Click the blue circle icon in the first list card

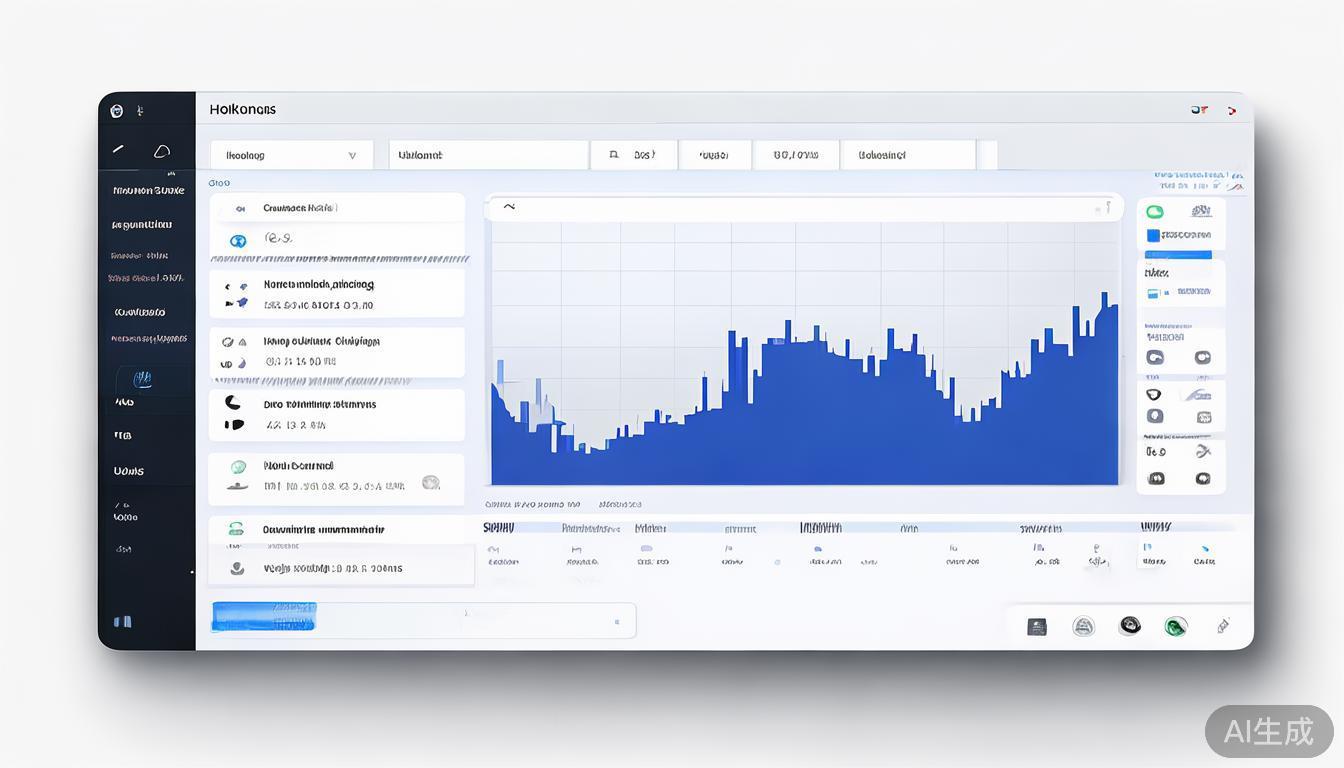coord(238,241)
